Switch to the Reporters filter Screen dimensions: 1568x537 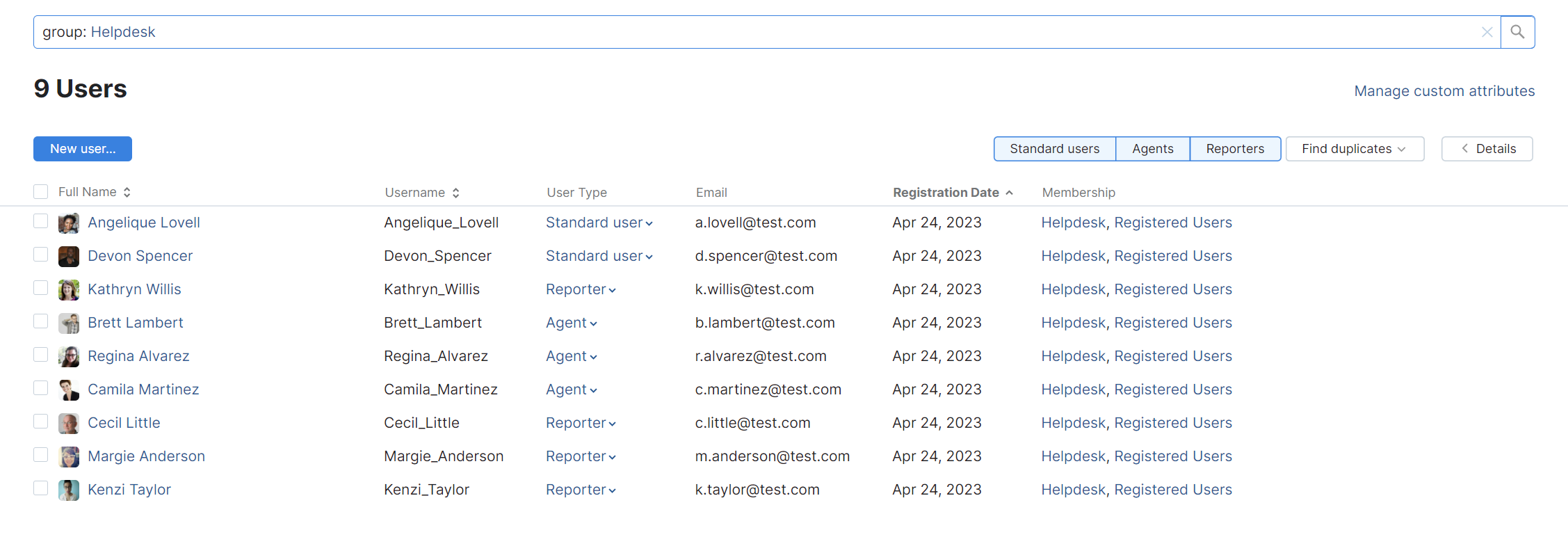(x=1235, y=149)
